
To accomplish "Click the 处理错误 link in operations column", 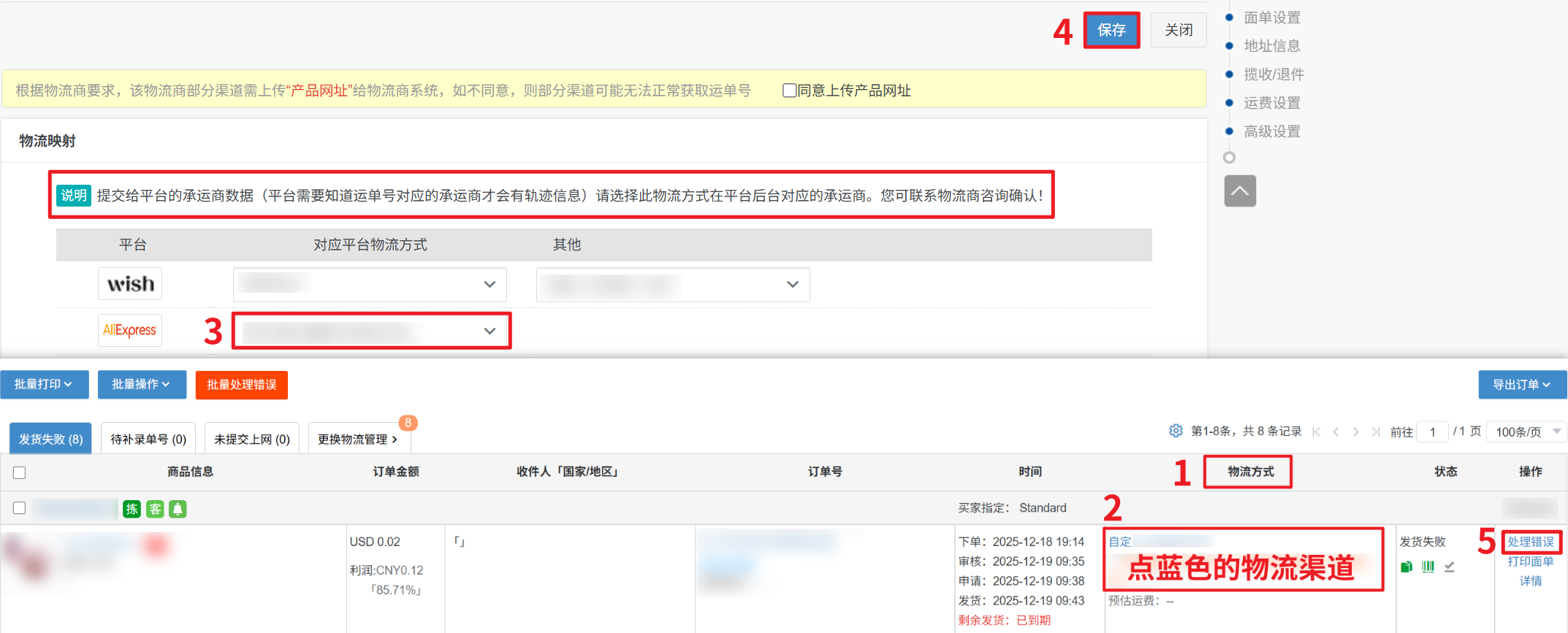I will [1531, 542].
